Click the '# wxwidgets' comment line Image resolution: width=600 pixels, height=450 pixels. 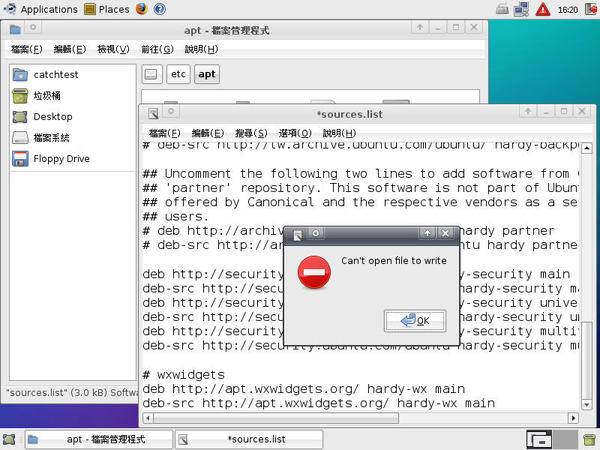183,375
